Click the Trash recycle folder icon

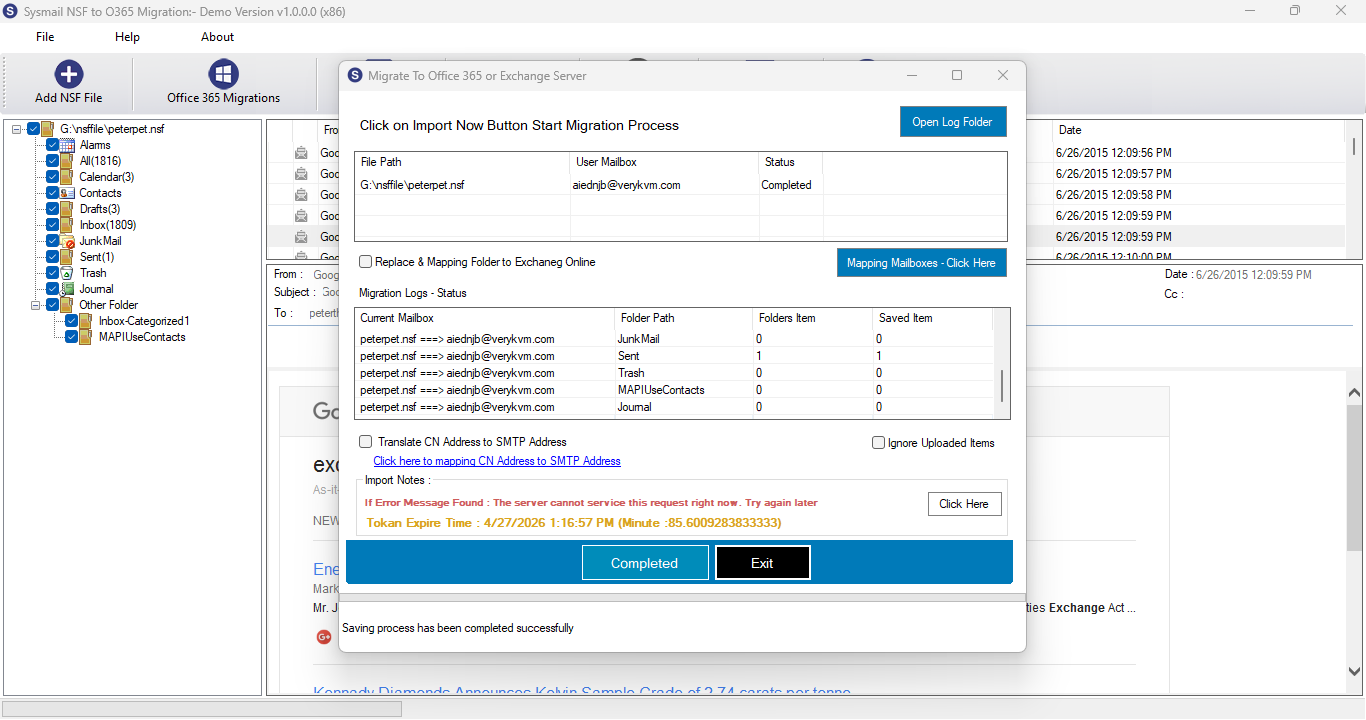67,273
